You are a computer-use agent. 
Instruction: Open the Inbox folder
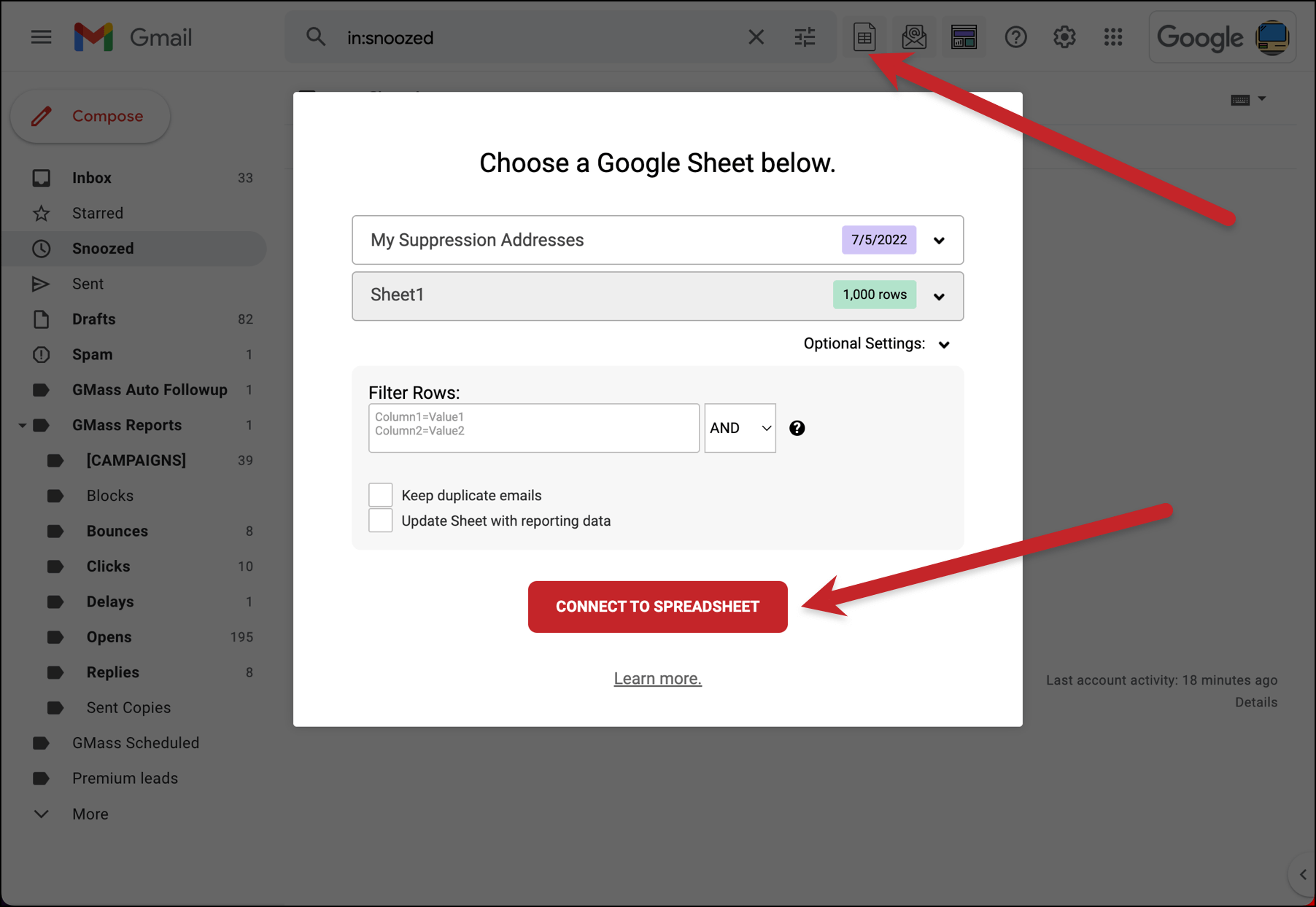click(134, 178)
